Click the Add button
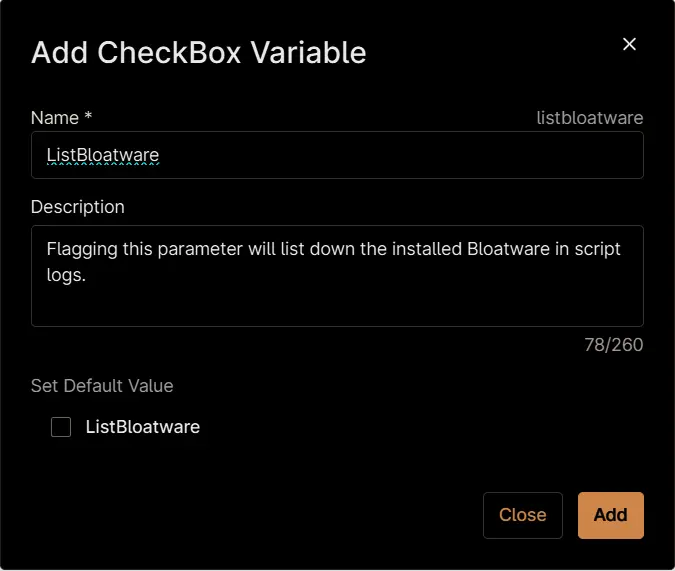Screen dimensions: 675x571 [x=610, y=515]
